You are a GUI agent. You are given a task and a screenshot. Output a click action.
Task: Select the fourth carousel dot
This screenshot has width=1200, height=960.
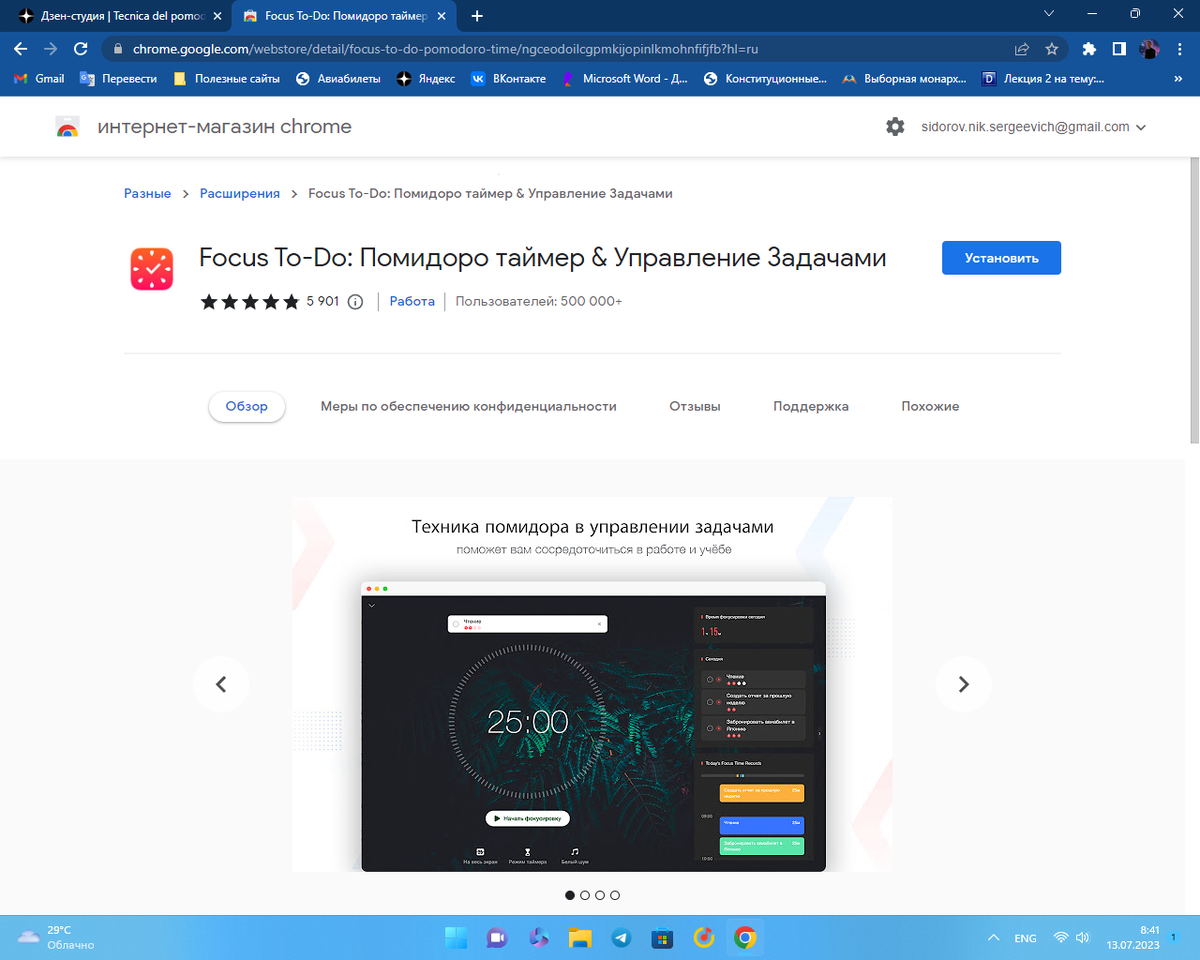(x=615, y=895)
